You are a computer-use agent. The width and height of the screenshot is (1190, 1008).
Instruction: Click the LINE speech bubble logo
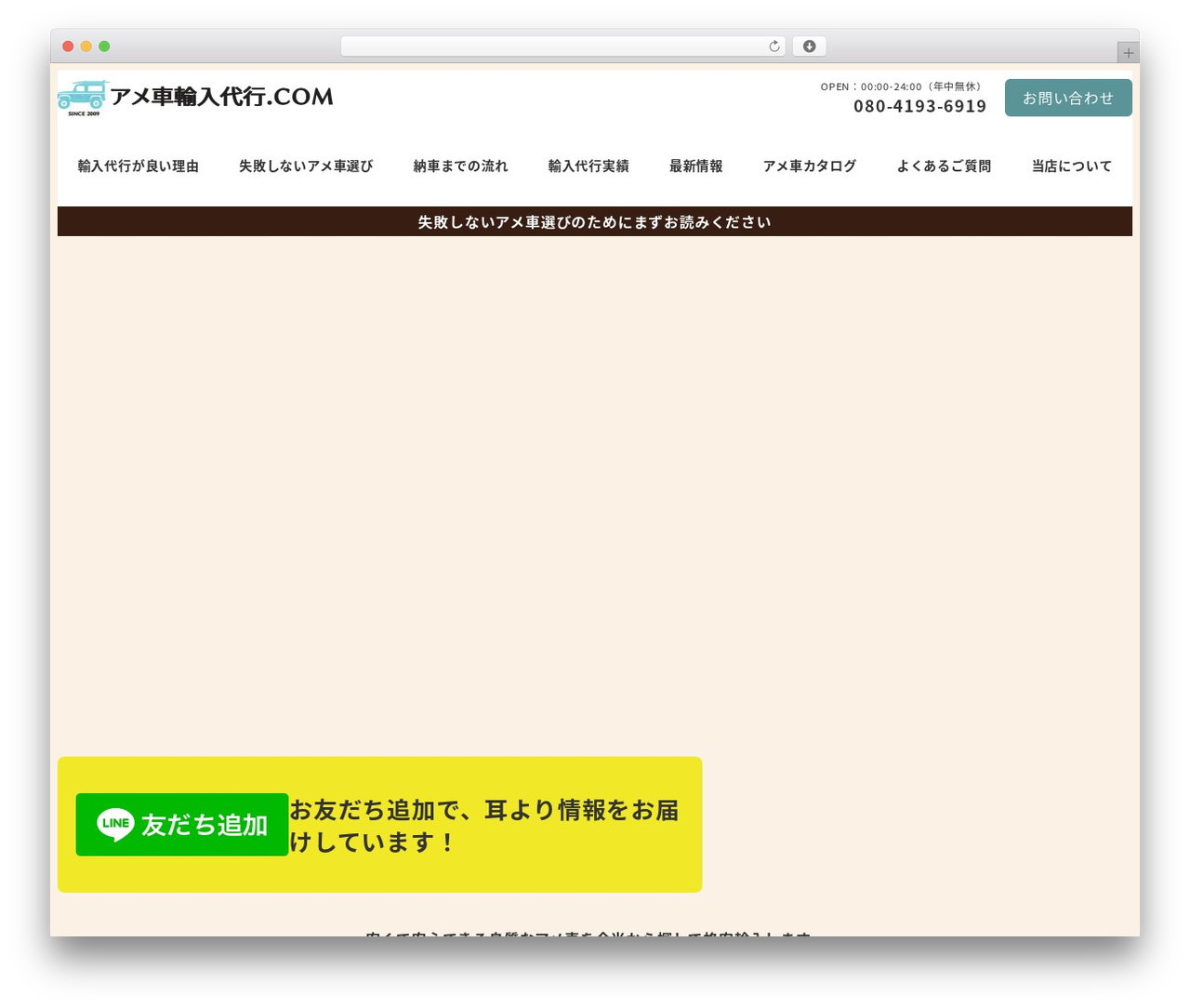pos(115,824)
